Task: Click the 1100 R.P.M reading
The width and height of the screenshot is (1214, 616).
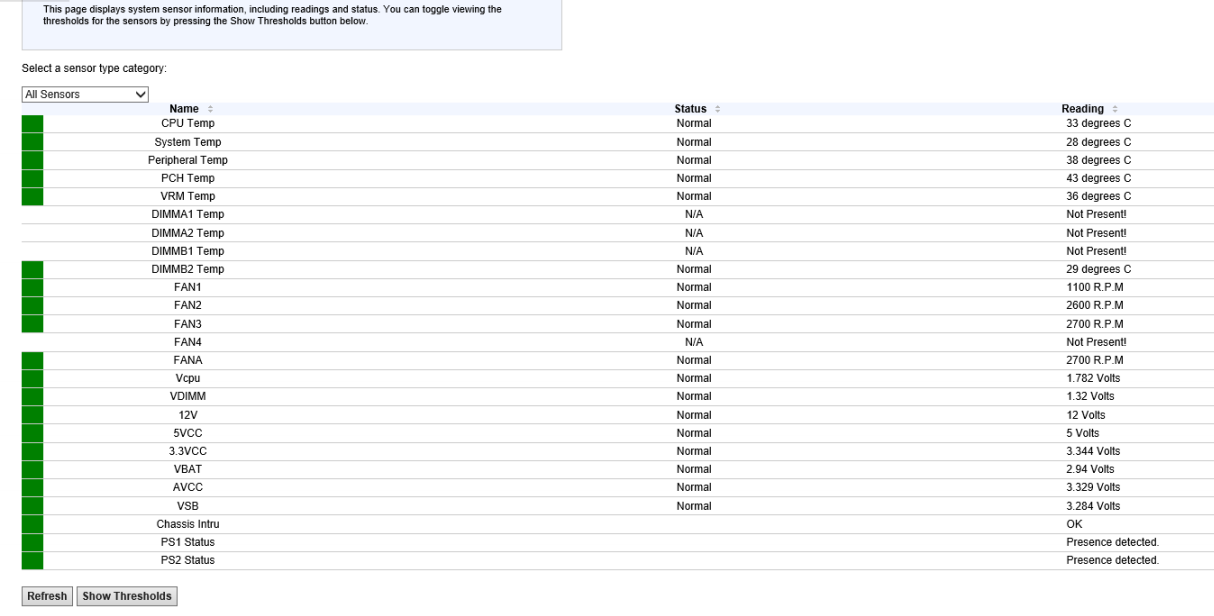Action: [1095, 287]
